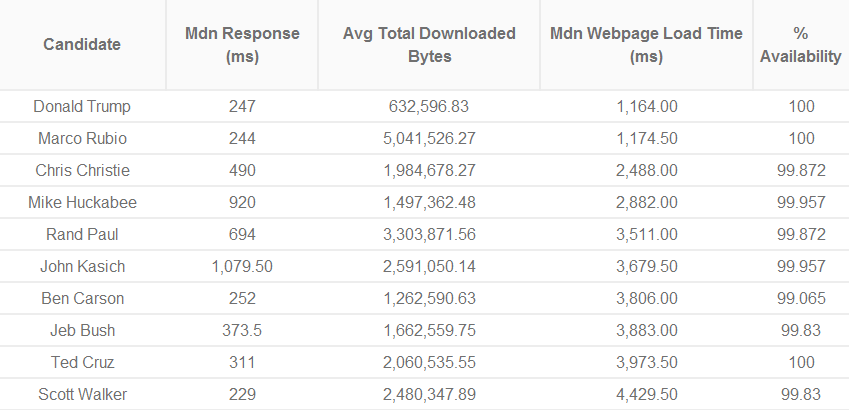Click Donald Trump's availability value 100
The width and height of the screenshot is (849, 410).
click(801, 106)
